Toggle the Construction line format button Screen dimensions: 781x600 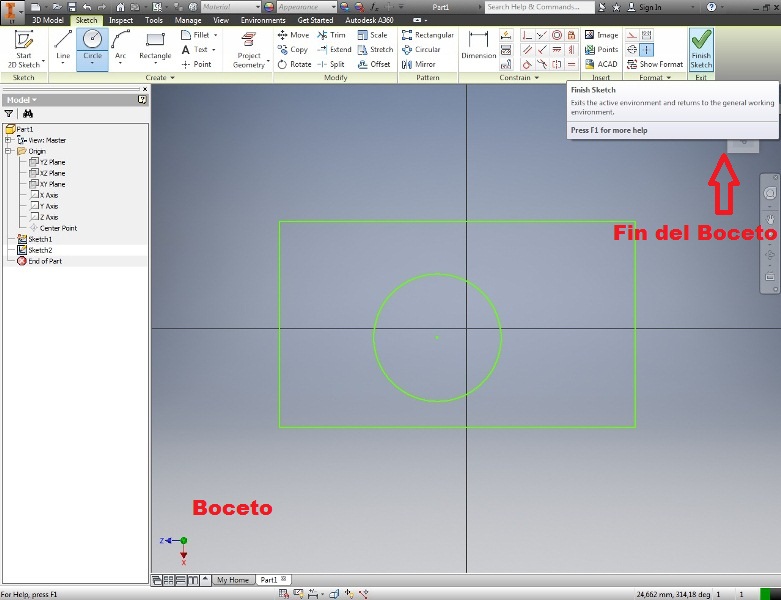(632, 35)
